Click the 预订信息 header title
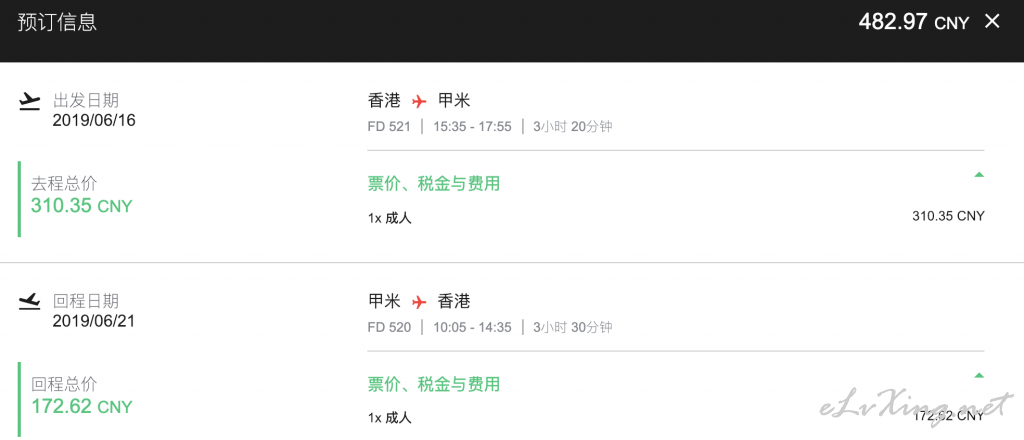This screenshot has height=440, width=1024. [57, 22]
